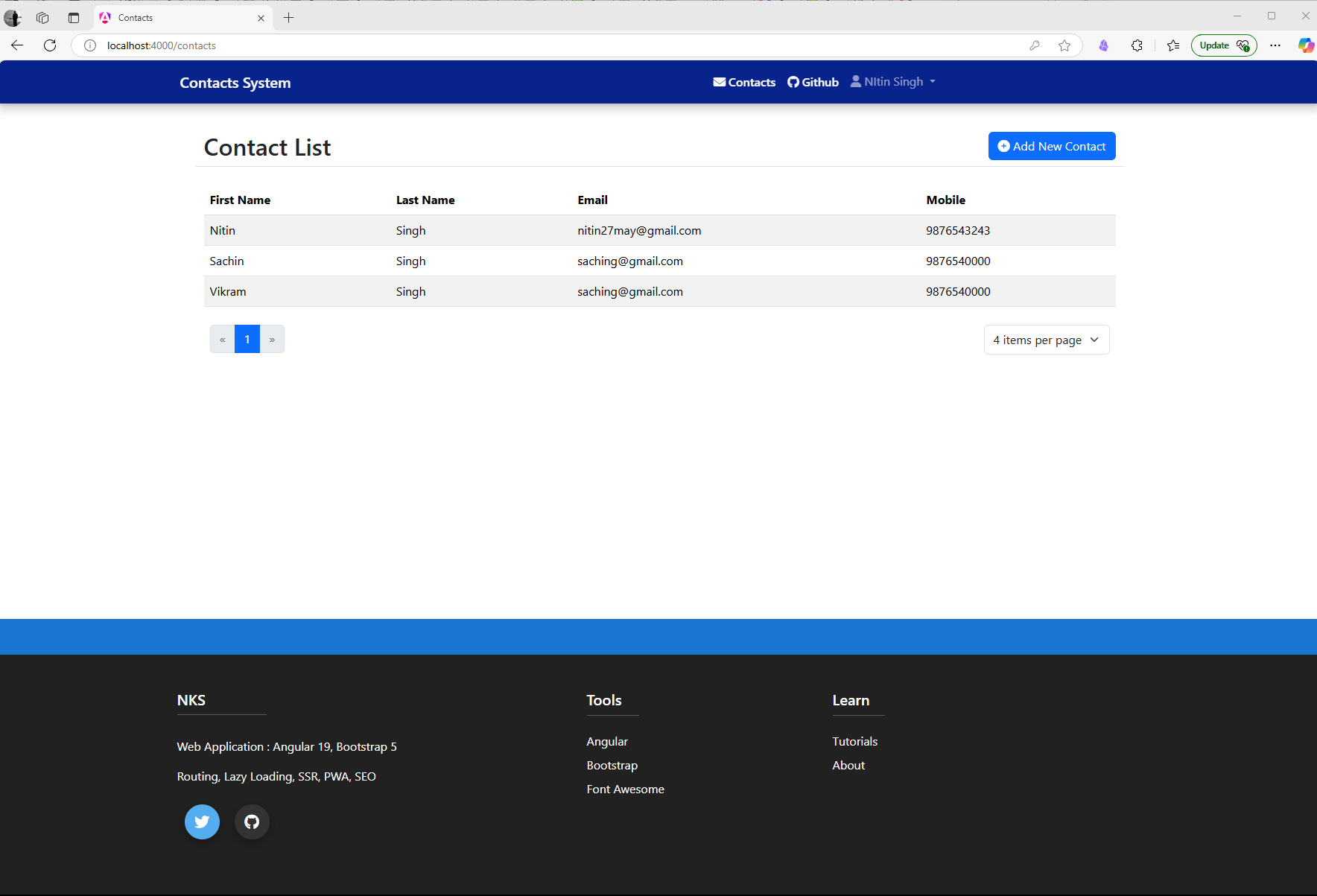The image size is (1317, 896).
Task: Go to next page in pagination
Action: [x=272, y=339]
